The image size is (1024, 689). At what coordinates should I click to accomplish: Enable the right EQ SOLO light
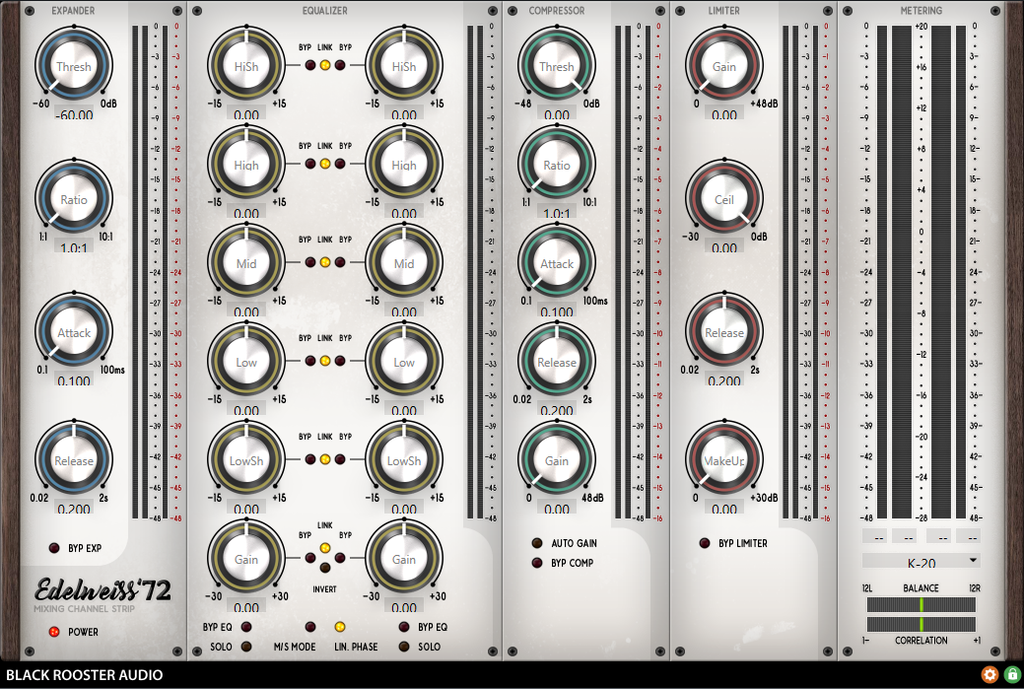pyautogui.click(x=404, y=647)
